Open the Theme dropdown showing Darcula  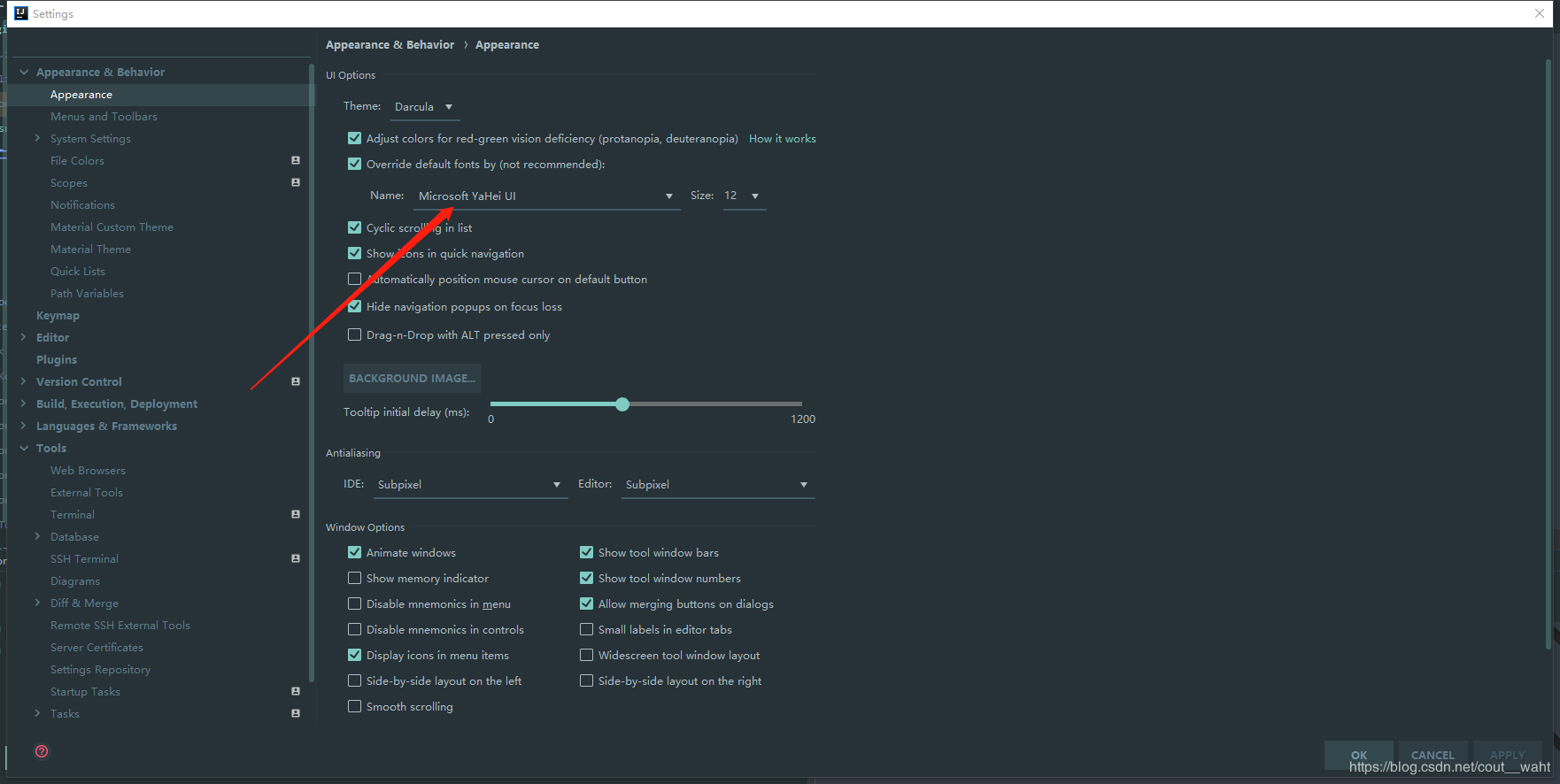[x=425, y=107]
